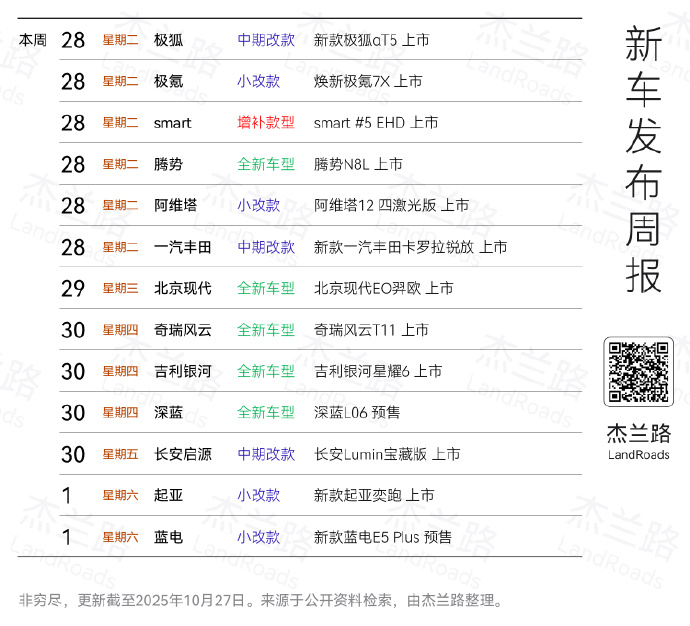Select the 蓝电 brand cell
Image resolution: width=690 pixels, height=626 pixels.
(168, 537)
